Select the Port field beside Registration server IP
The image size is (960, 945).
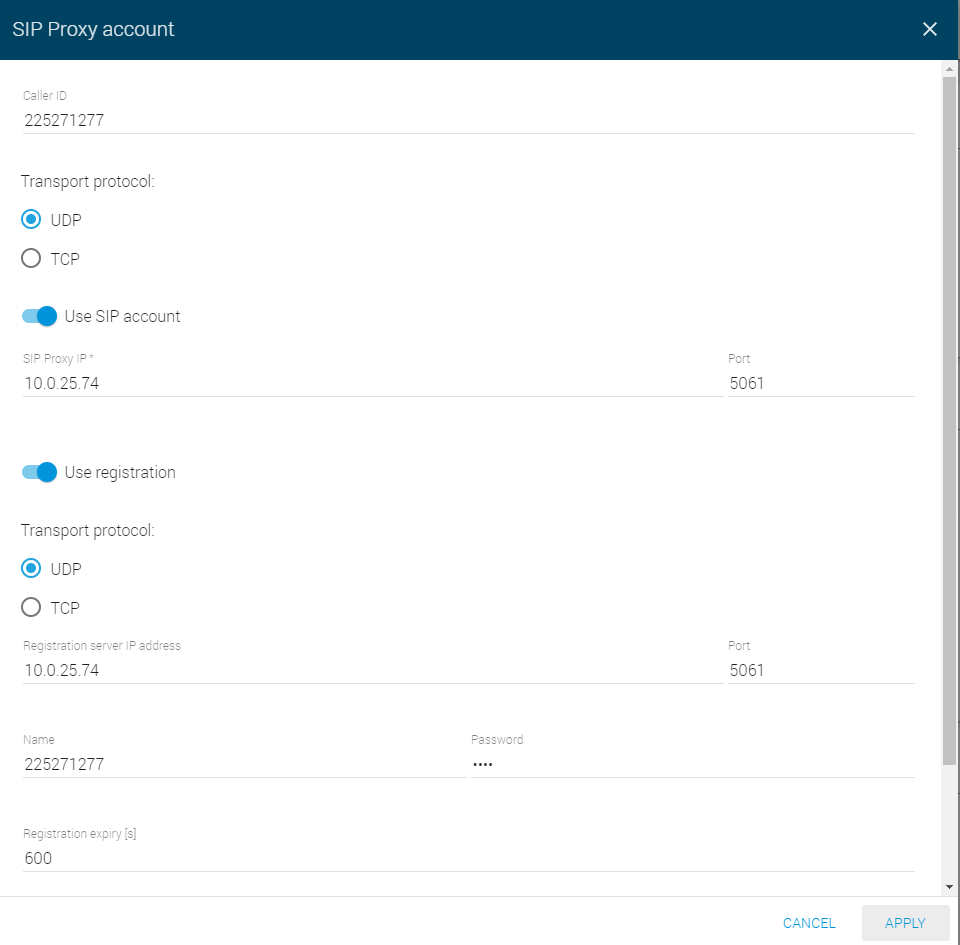click(x=821, y=670)
